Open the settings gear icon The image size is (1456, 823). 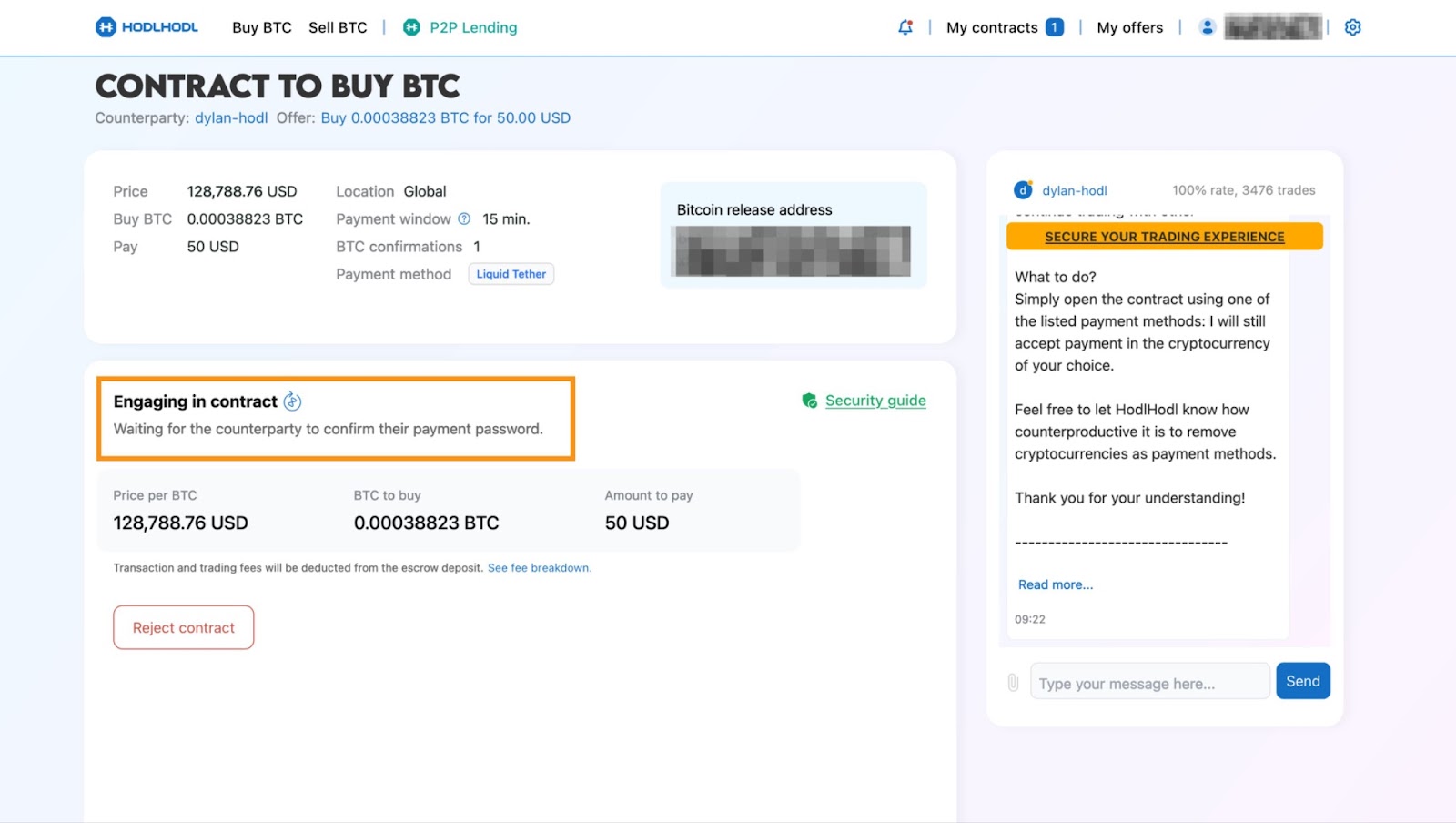point(1353,27)
